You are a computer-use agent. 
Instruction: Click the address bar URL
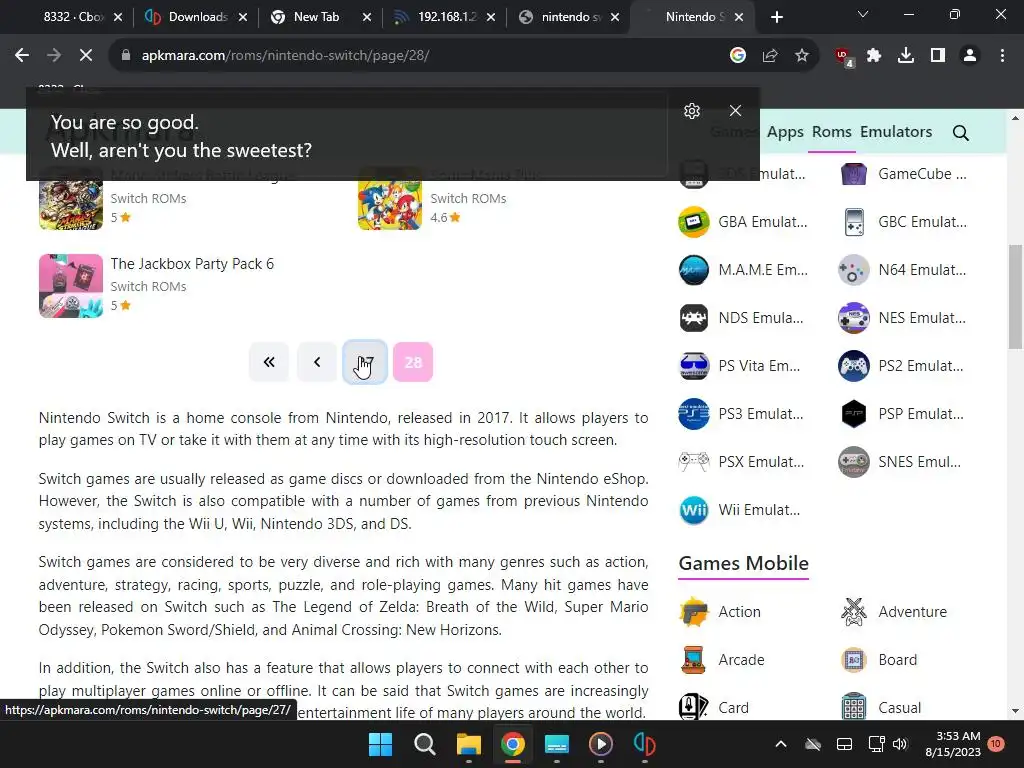tap(285, 56)
